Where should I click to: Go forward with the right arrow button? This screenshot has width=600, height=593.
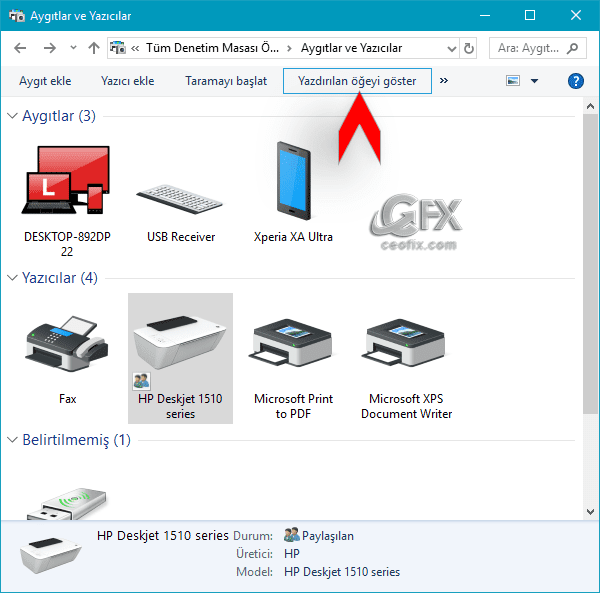point(50,48)
